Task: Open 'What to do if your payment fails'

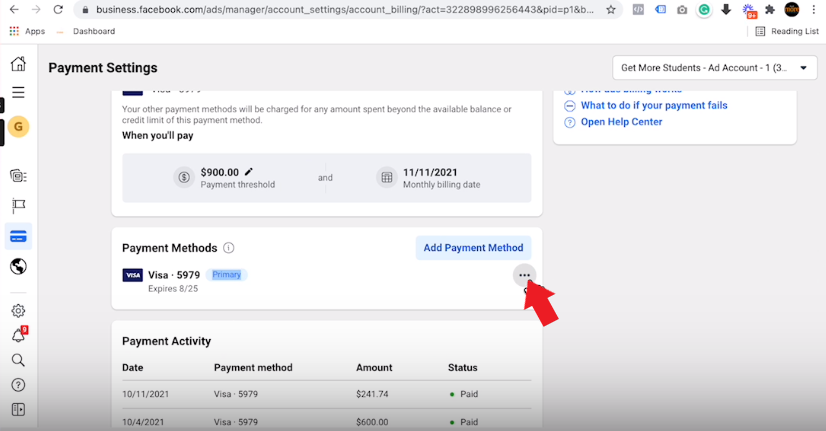Action: (654, 105)
